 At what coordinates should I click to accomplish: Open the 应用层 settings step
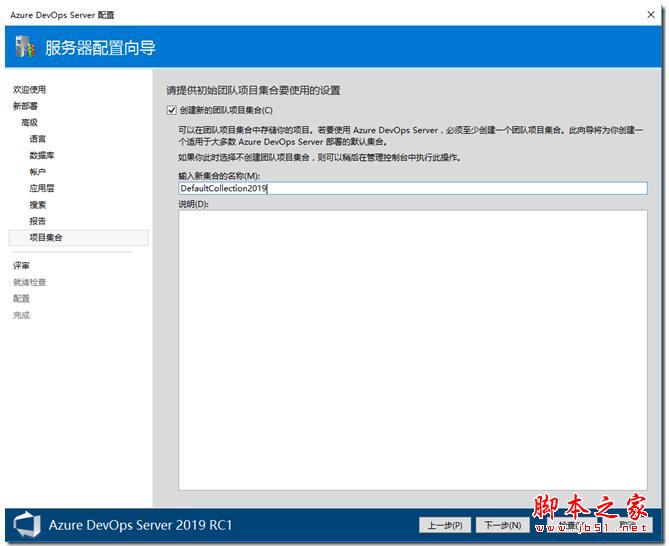(42, 188)
